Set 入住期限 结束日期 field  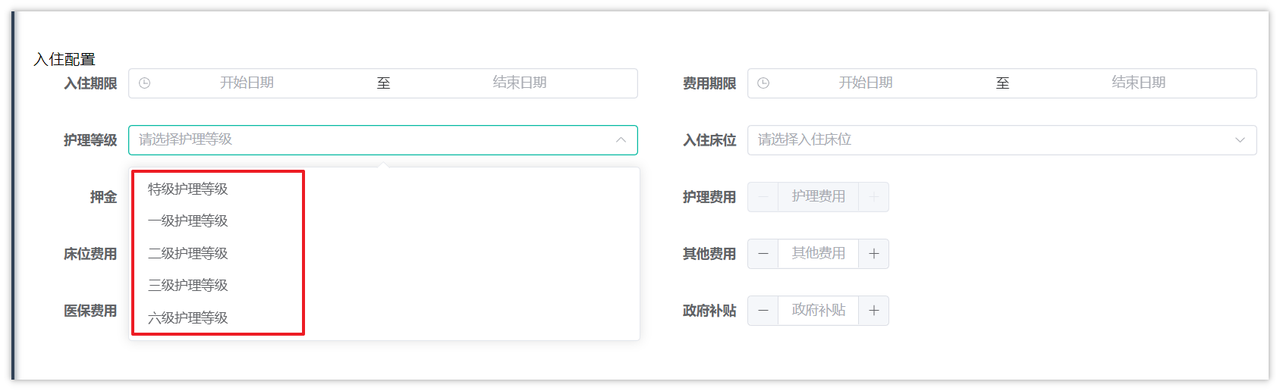click(520, 83)
